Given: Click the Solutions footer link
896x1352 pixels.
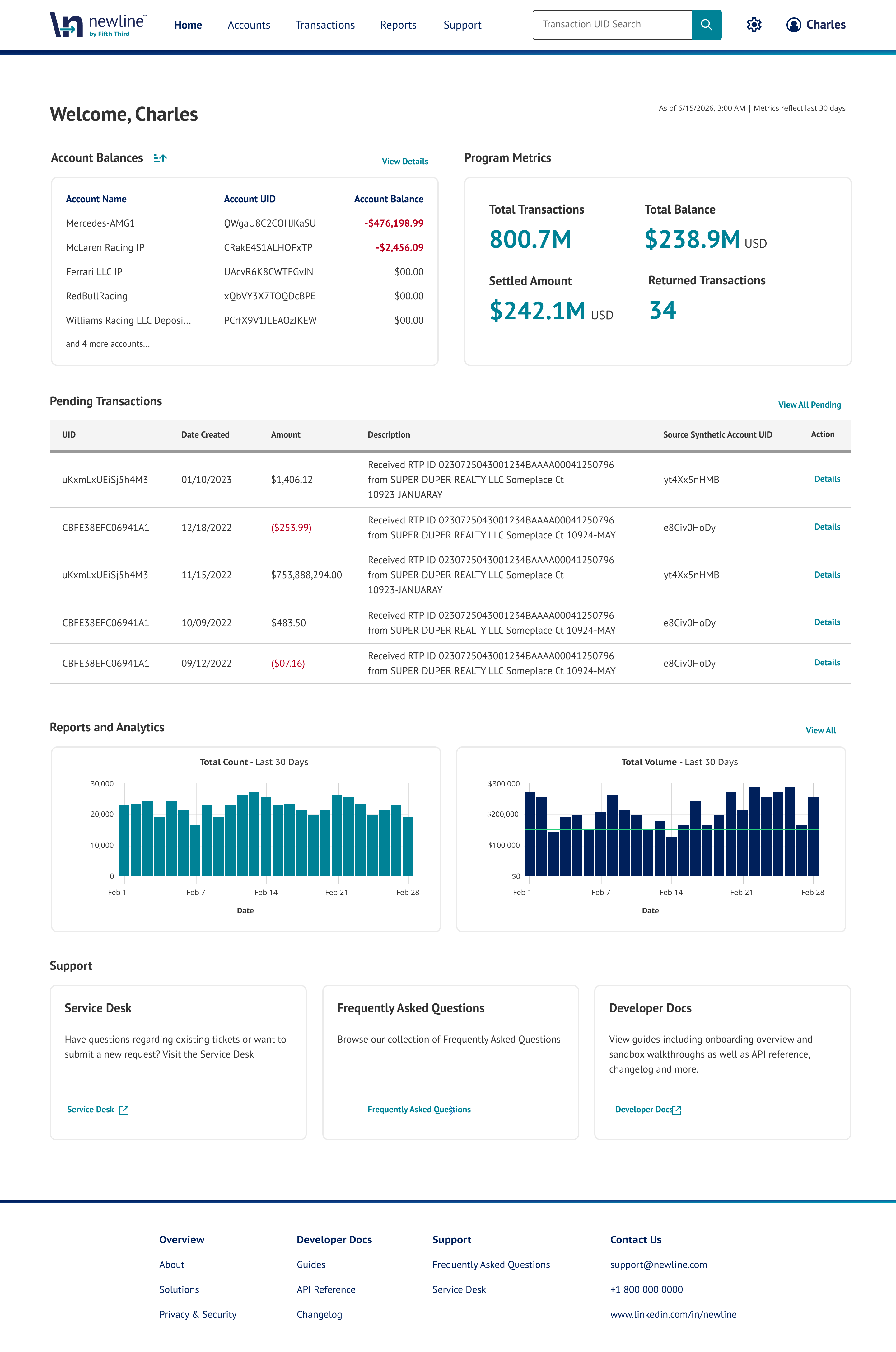Looking at the screenshot, I should point(179,1290).
